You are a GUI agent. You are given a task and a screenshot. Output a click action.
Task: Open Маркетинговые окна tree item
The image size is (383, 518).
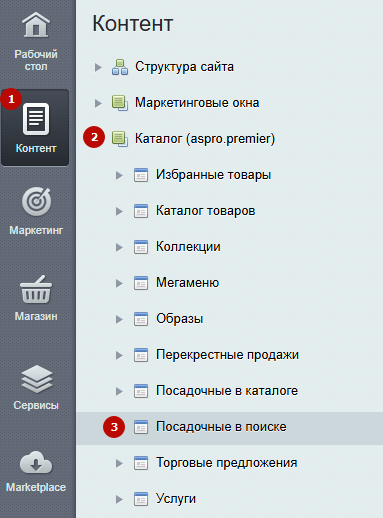pos(197,103)
